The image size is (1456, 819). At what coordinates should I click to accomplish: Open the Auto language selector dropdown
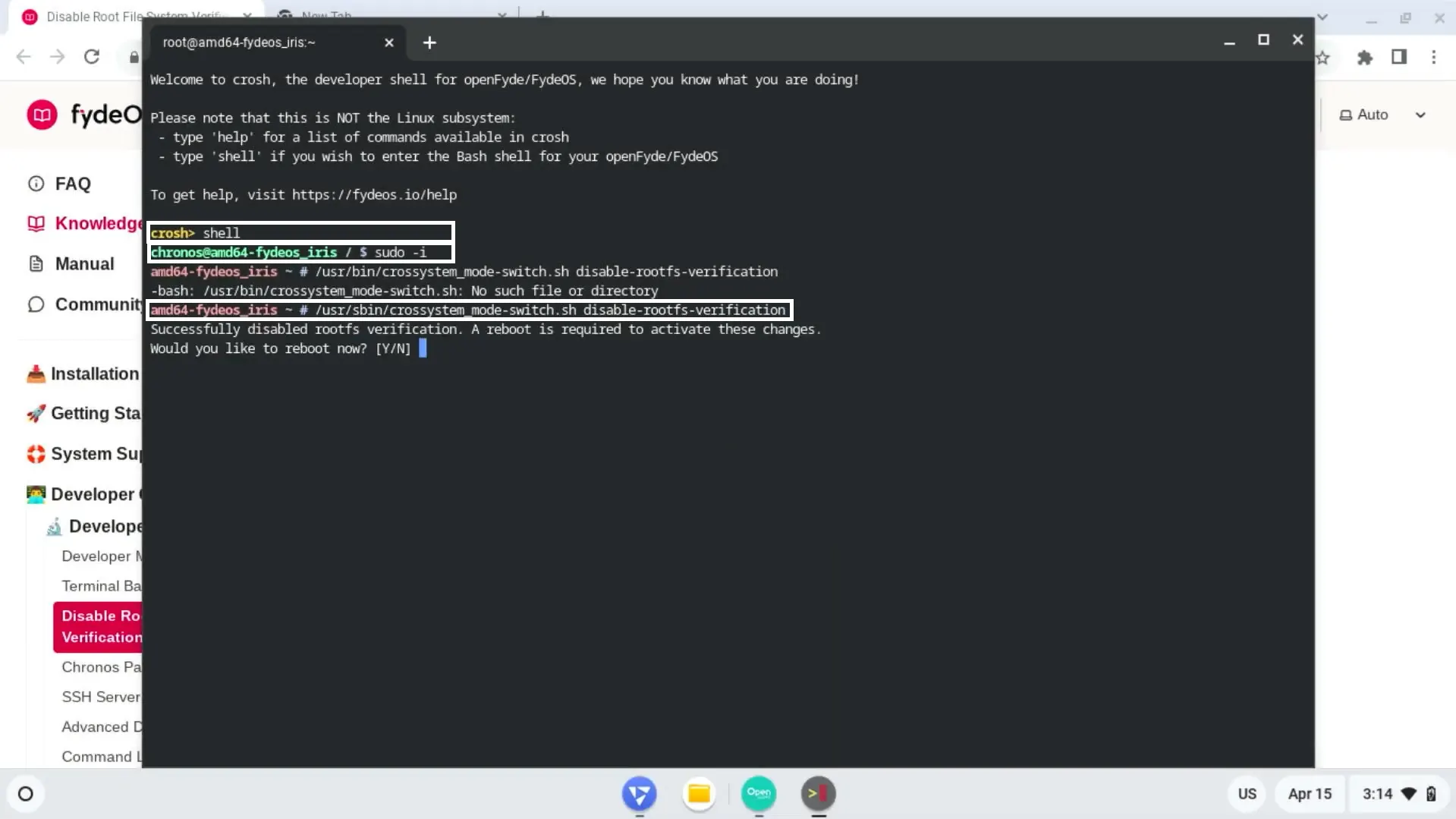[1382, 115]
